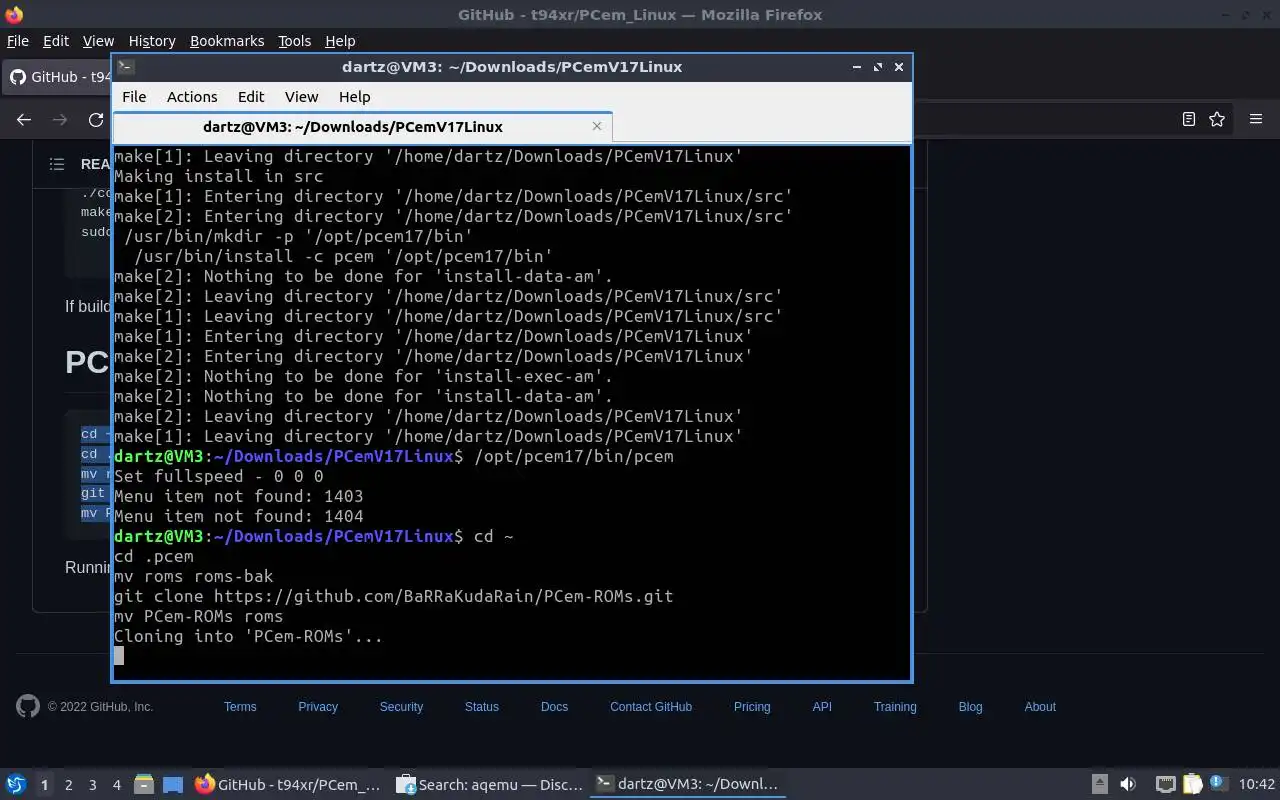Screen dimensions: 1280x800
Task: Open the Privacy footer link
Action: tap(318, 707)
